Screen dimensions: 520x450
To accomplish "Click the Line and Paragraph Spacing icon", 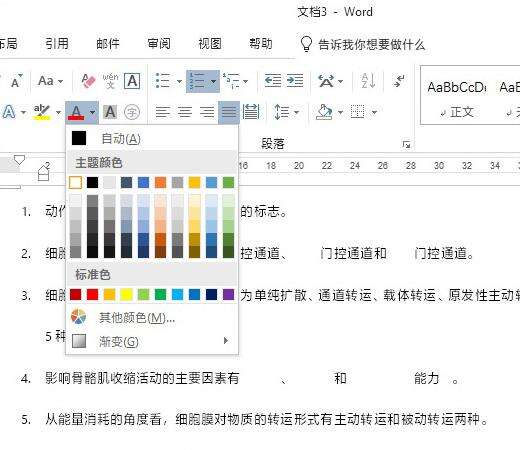I will point(282,112).
